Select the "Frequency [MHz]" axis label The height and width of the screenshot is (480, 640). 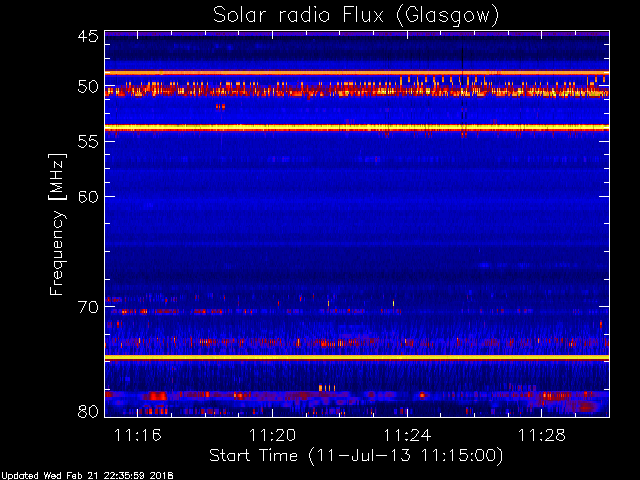[x=57, y=224]
